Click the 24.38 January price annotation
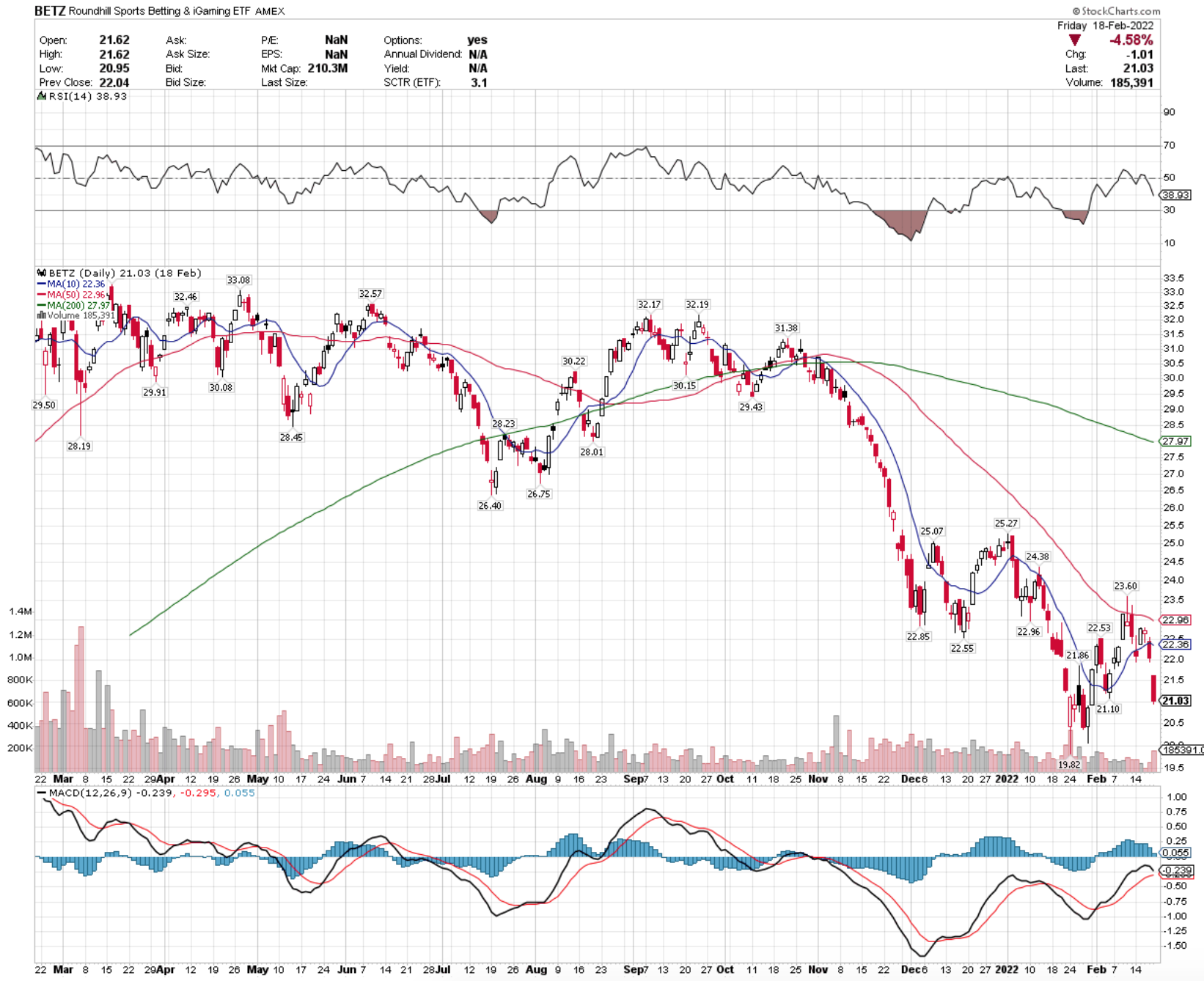The height and width of the screenshot is (981, 1204). [1038, 556]
